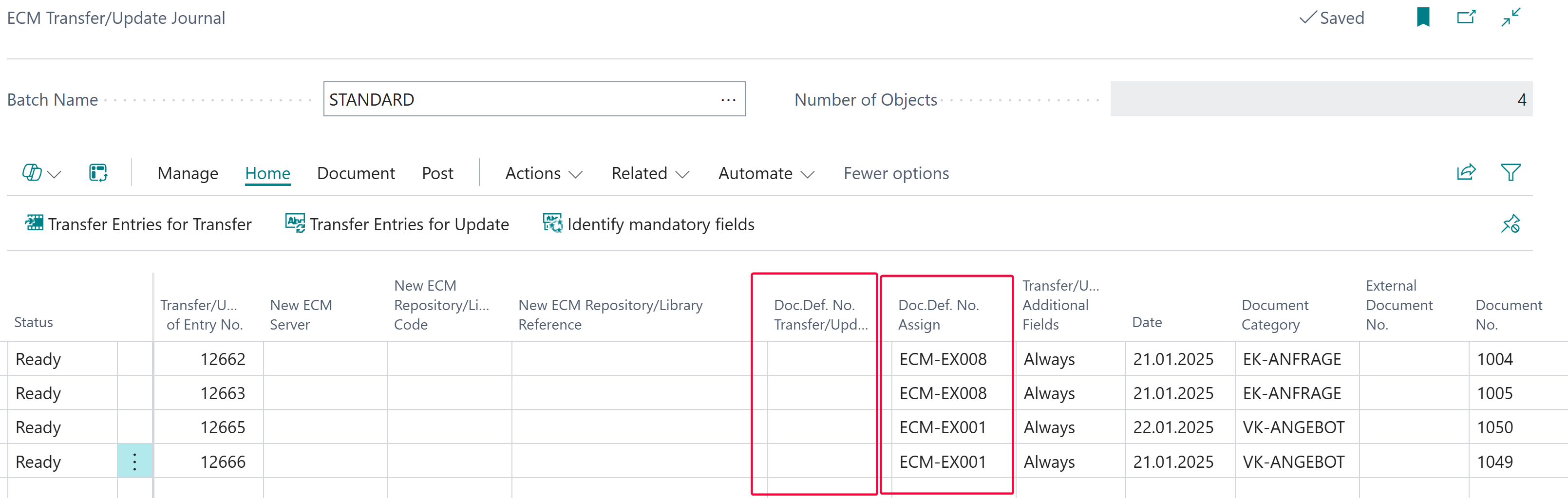Open the Copilot icon menu
Image resolution: width=1568 pixels, height=498 pixels.
(41, 173)
